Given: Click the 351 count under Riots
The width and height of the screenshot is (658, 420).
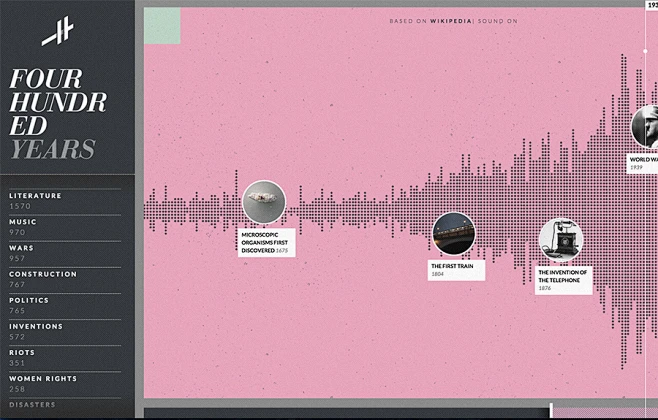Looking at the screenshot, I should click(x=17, y=363).
